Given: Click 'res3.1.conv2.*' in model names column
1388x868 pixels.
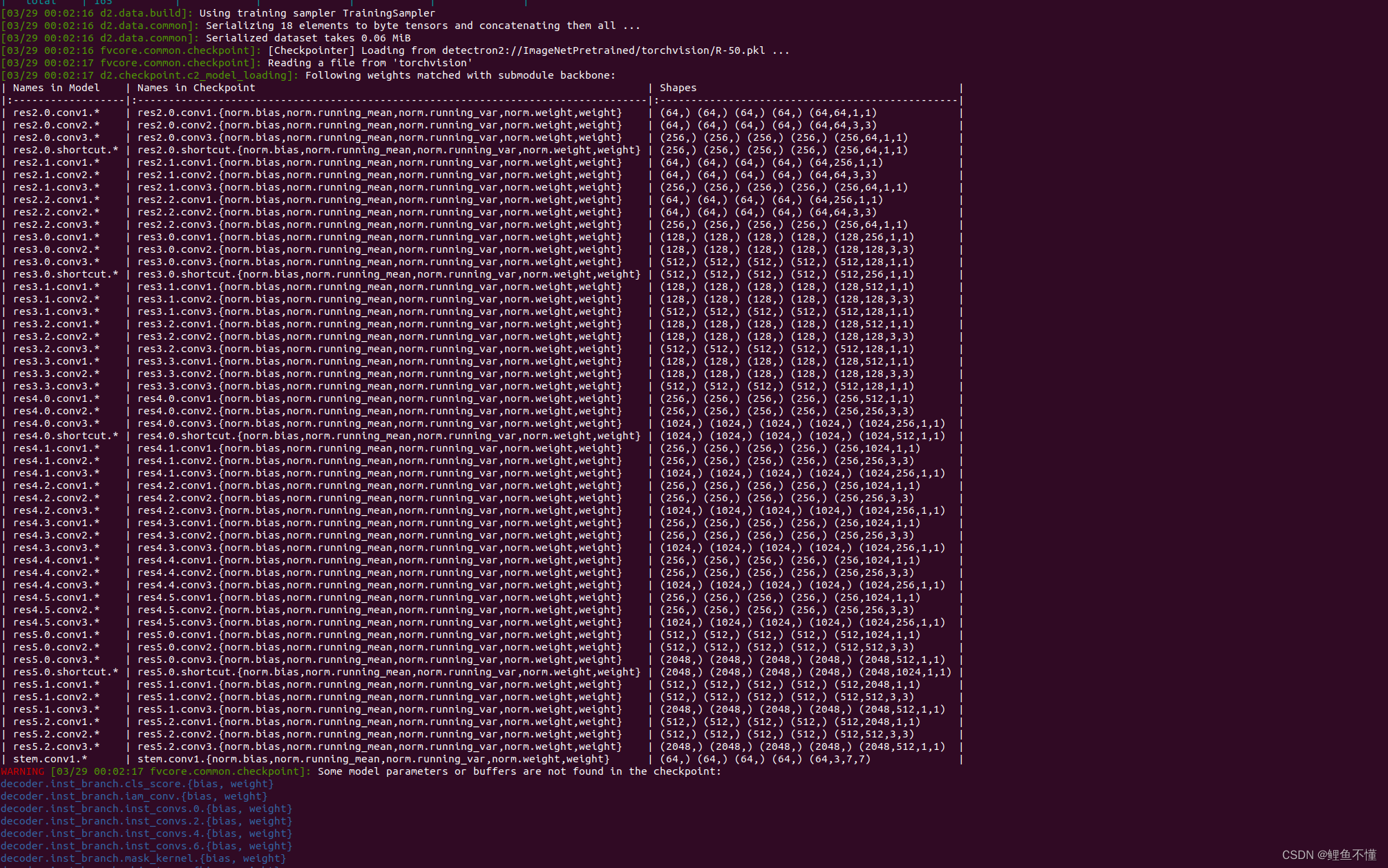Looking at the screenshot, I should (x=56, y=299).
